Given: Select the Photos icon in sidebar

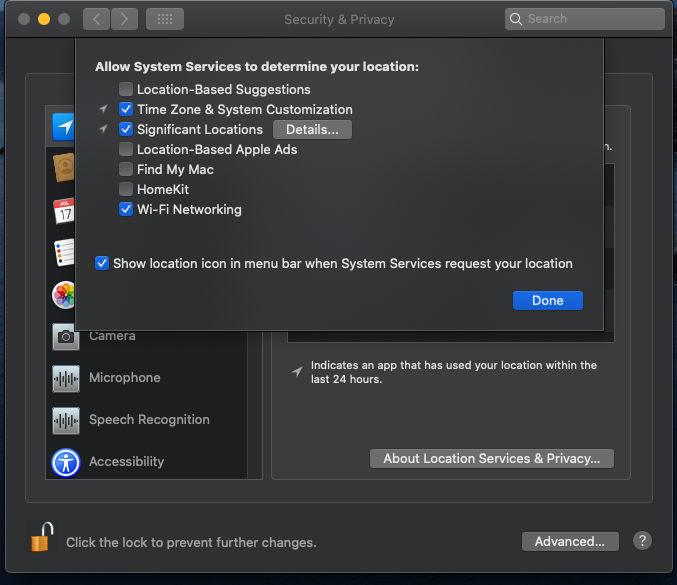Looking at the screenshot, I should (63, 295).
